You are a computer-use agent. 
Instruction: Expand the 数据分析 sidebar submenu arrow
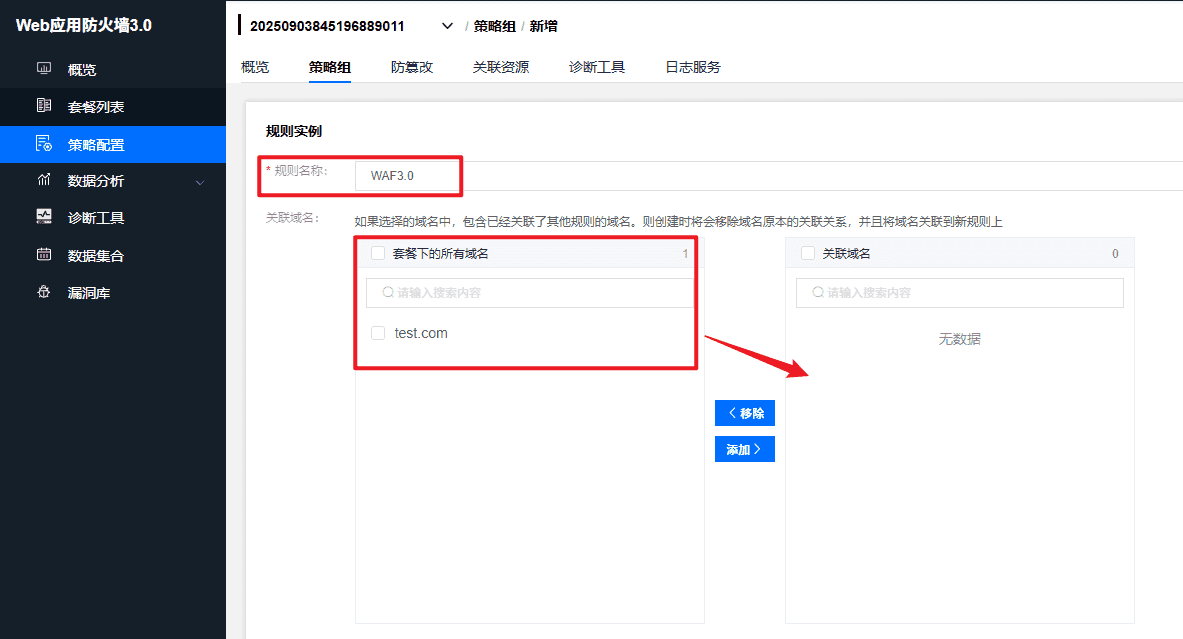click(200, 182)
